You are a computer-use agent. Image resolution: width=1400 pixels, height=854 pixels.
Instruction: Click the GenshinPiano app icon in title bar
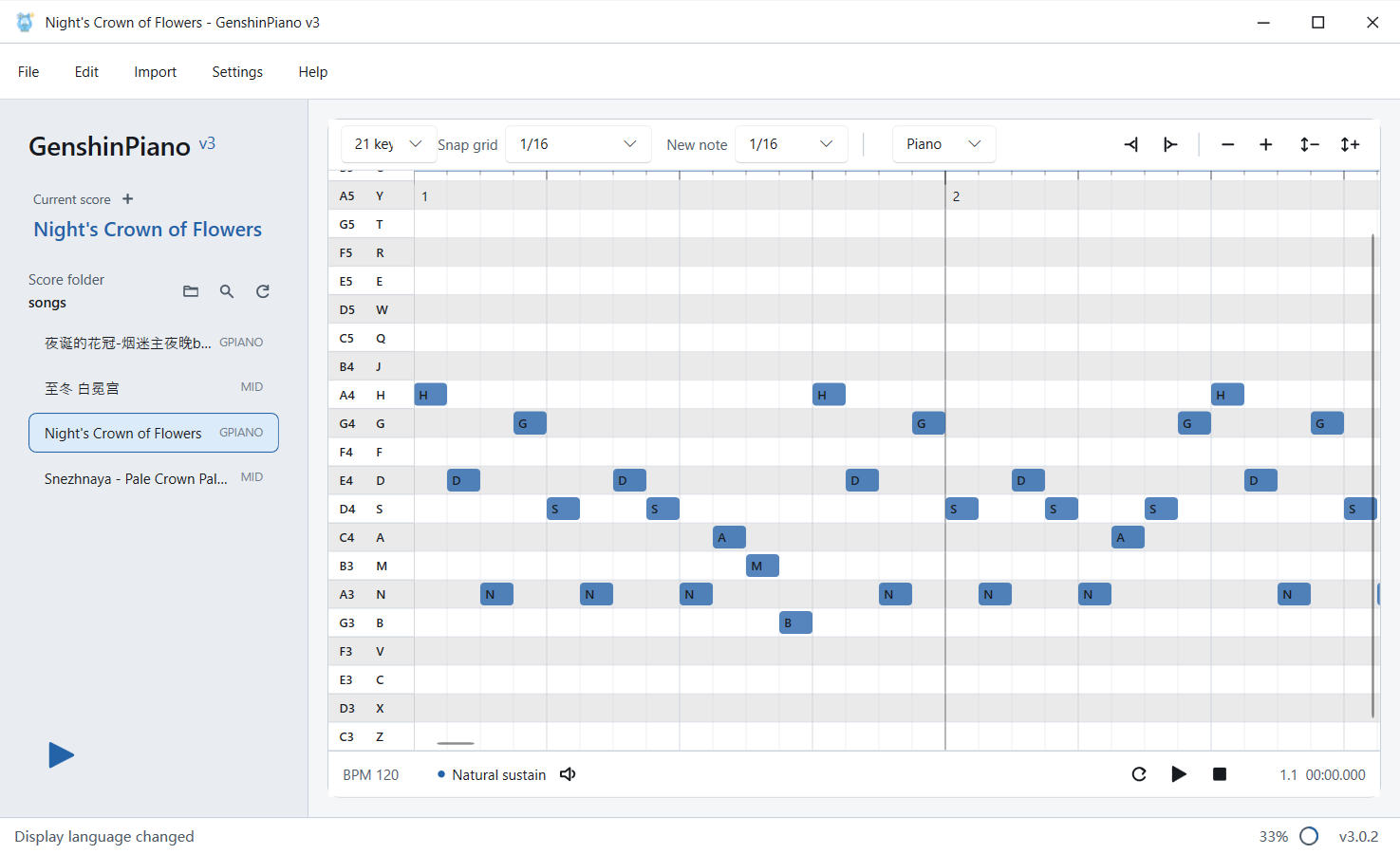[x=25, y=22]
